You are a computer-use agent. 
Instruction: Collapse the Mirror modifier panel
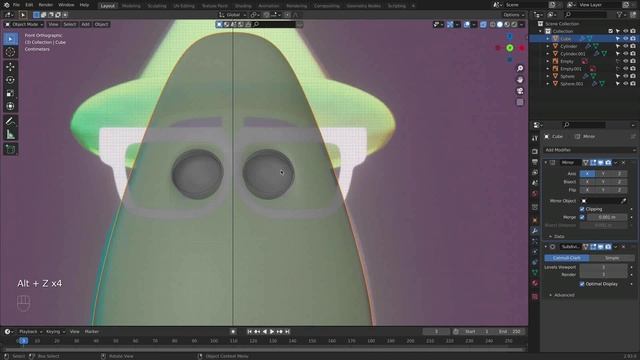point(546,162)
